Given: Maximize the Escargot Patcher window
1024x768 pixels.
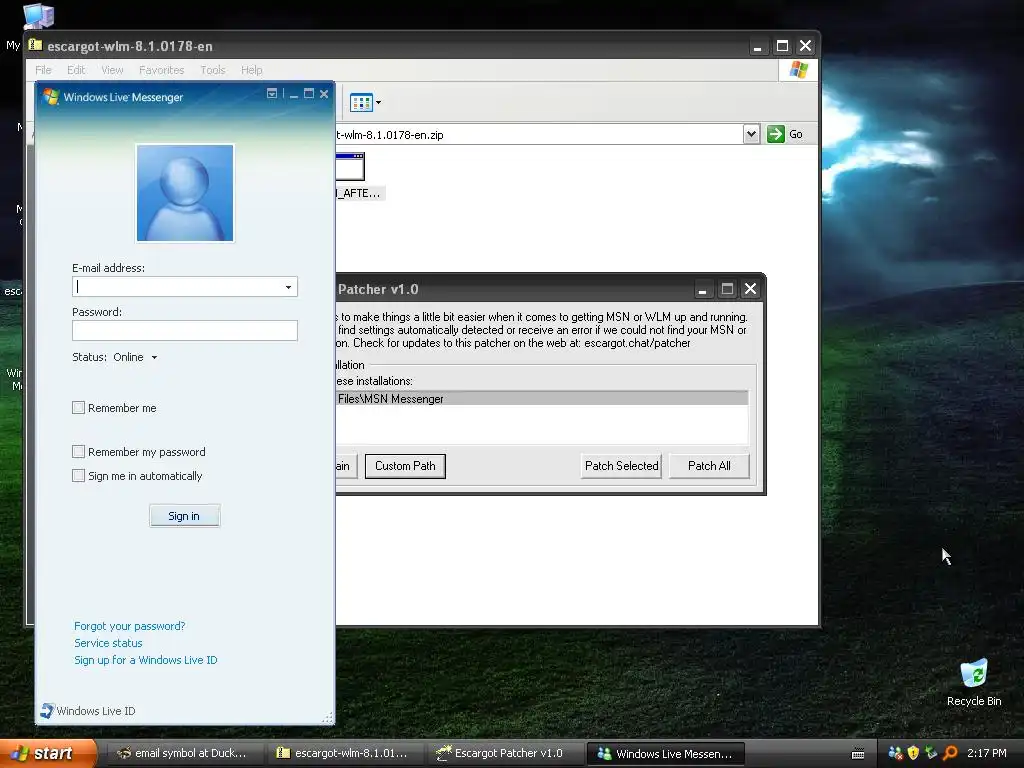Looking at the screenshot, I should 727,289.
